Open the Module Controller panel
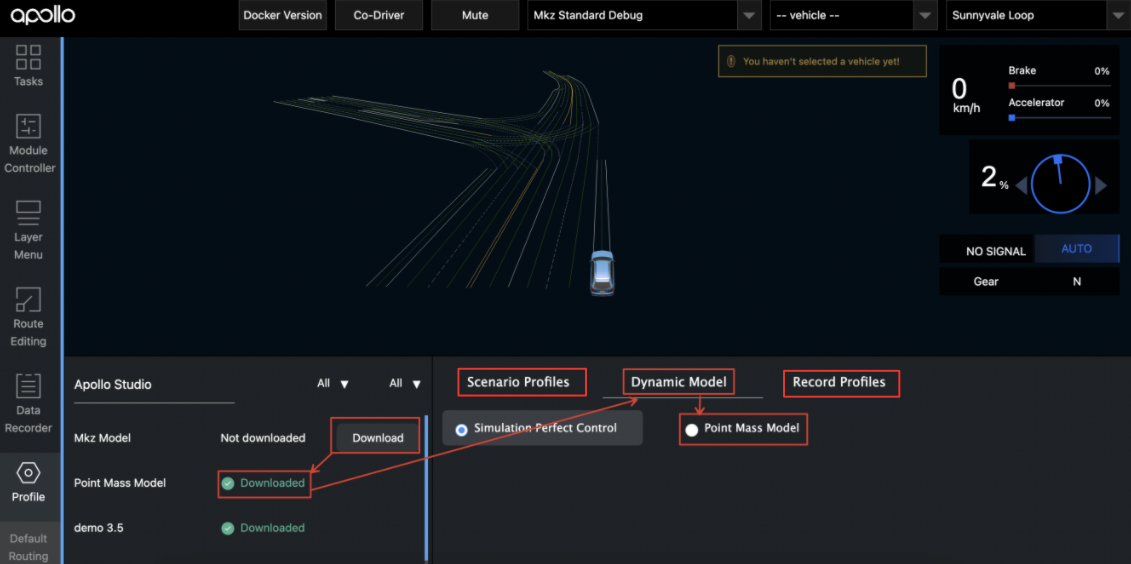The image size is (1131, 564). [x=28, y=127]
